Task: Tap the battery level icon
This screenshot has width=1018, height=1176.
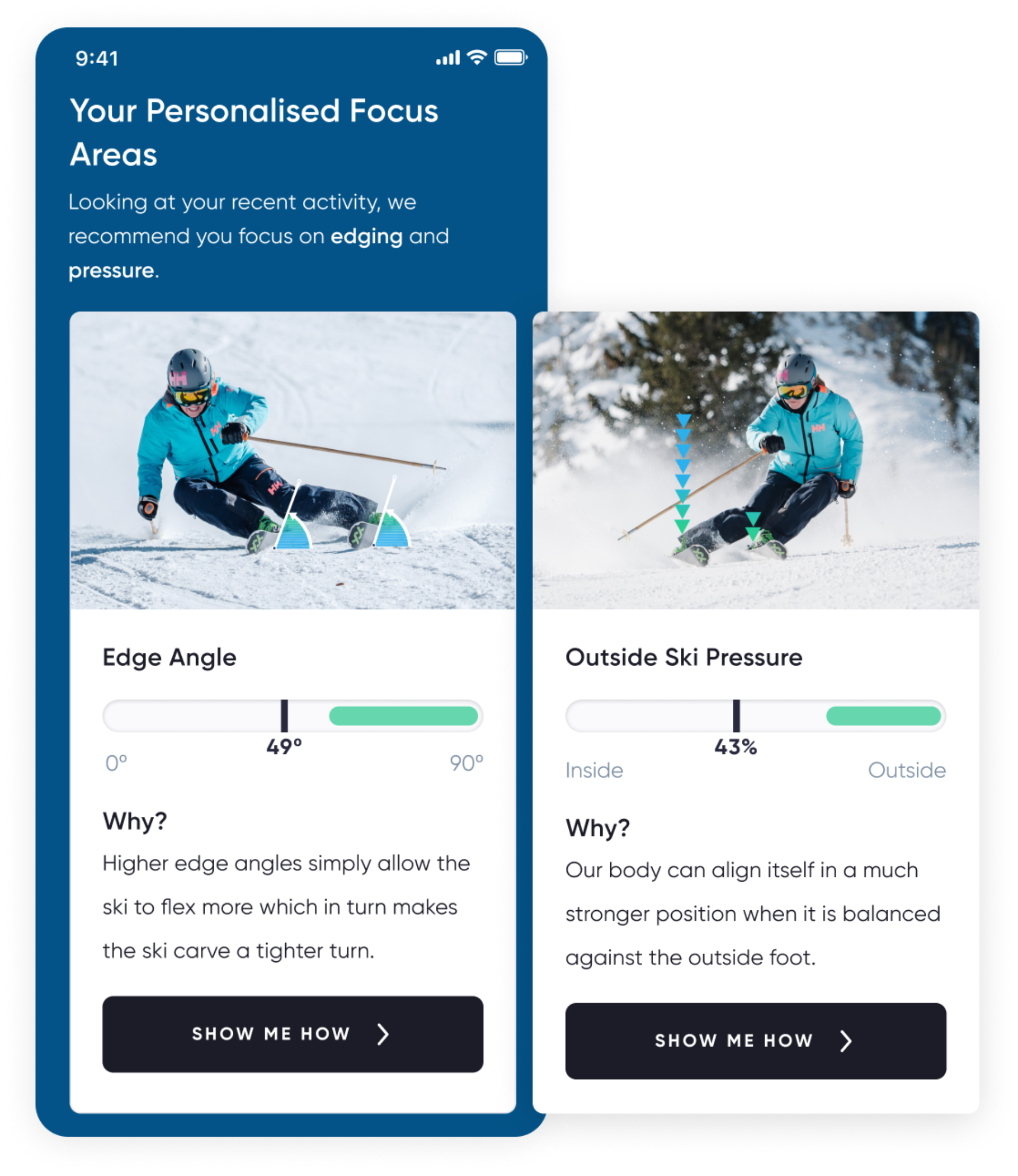Action: [x=511, y=57]
